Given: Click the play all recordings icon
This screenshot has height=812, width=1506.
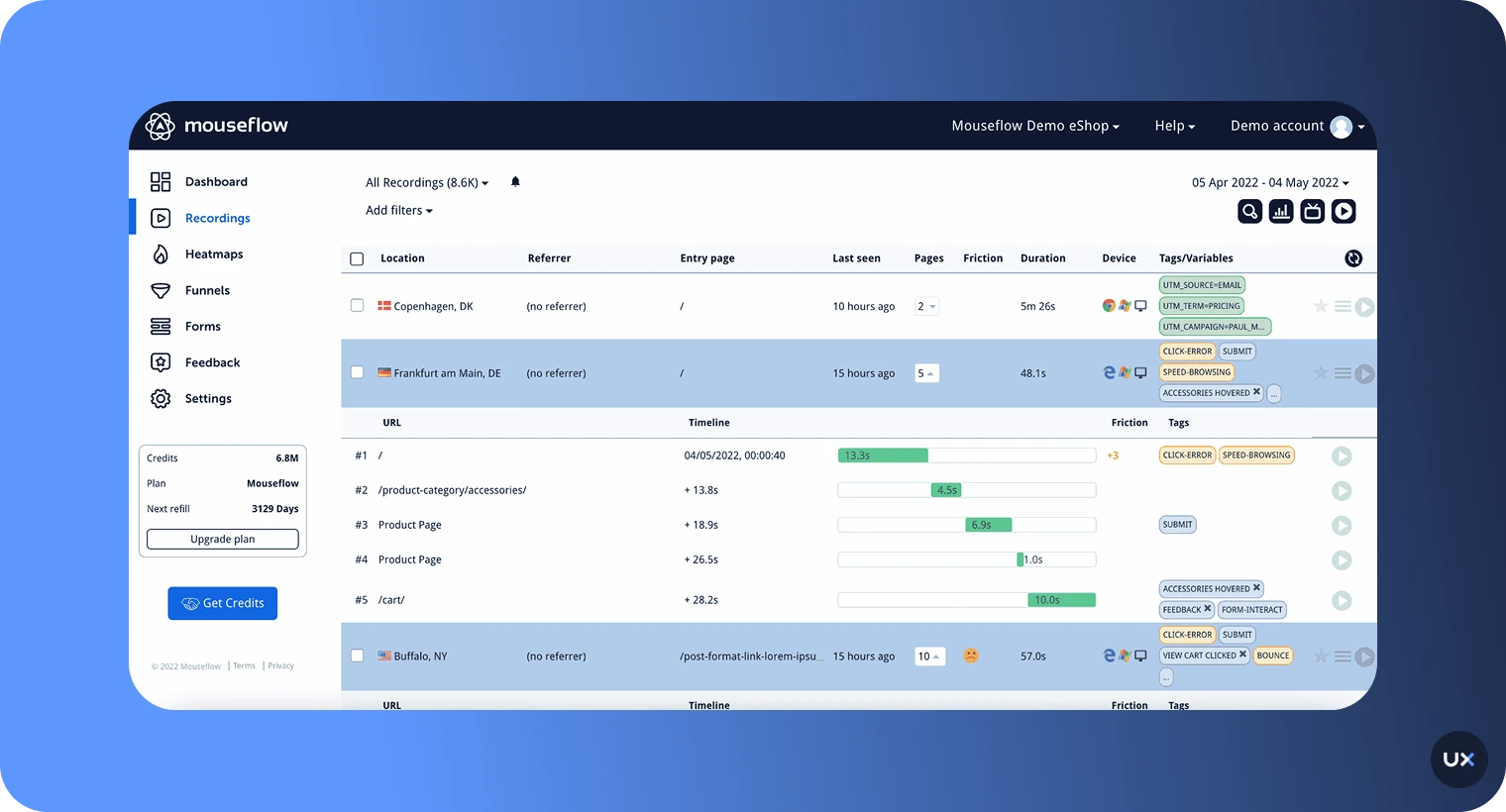Looking at the screenshot, I should click(1344, 211).
